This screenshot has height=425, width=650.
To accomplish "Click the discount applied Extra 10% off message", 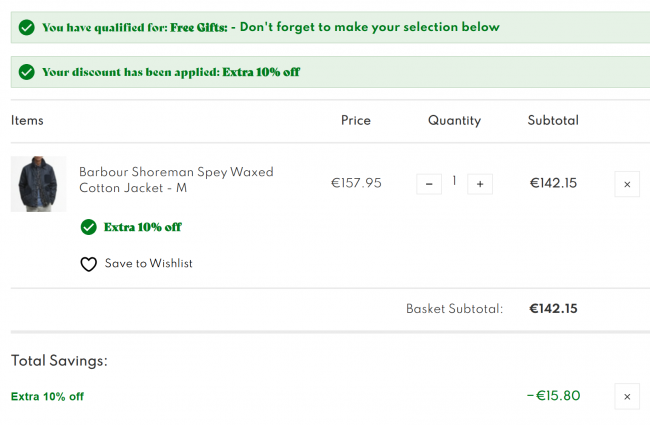I will coord(171,72).
